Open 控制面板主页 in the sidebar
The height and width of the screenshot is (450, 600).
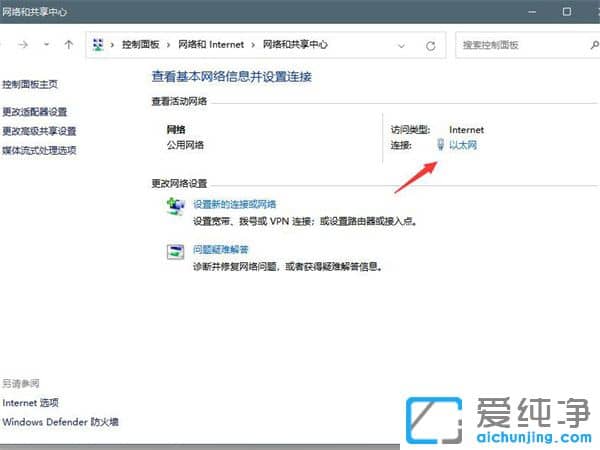(x=30, y=84)
